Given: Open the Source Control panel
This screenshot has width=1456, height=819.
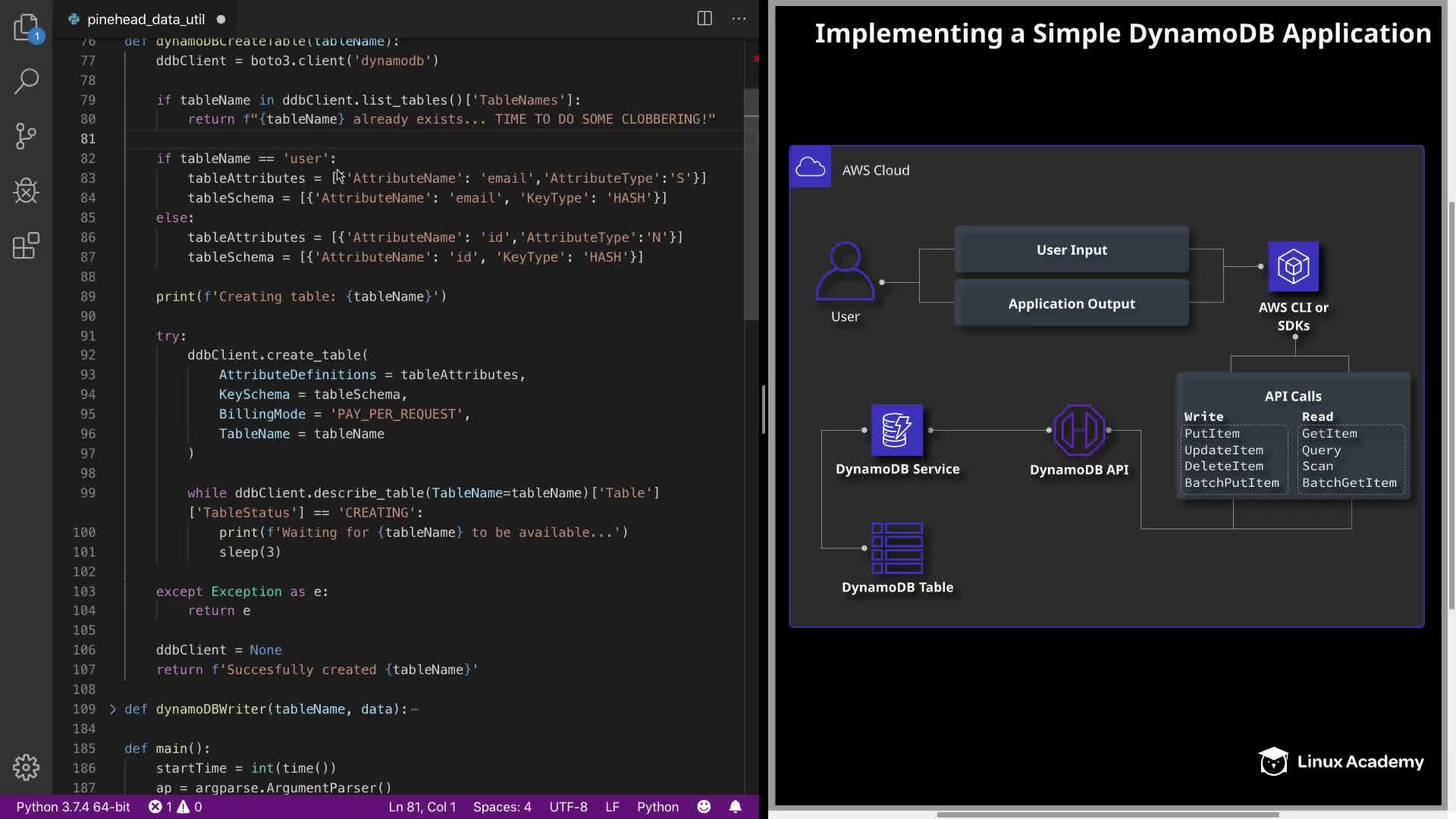Looking at the screenshot, I should tap(27, 136).
